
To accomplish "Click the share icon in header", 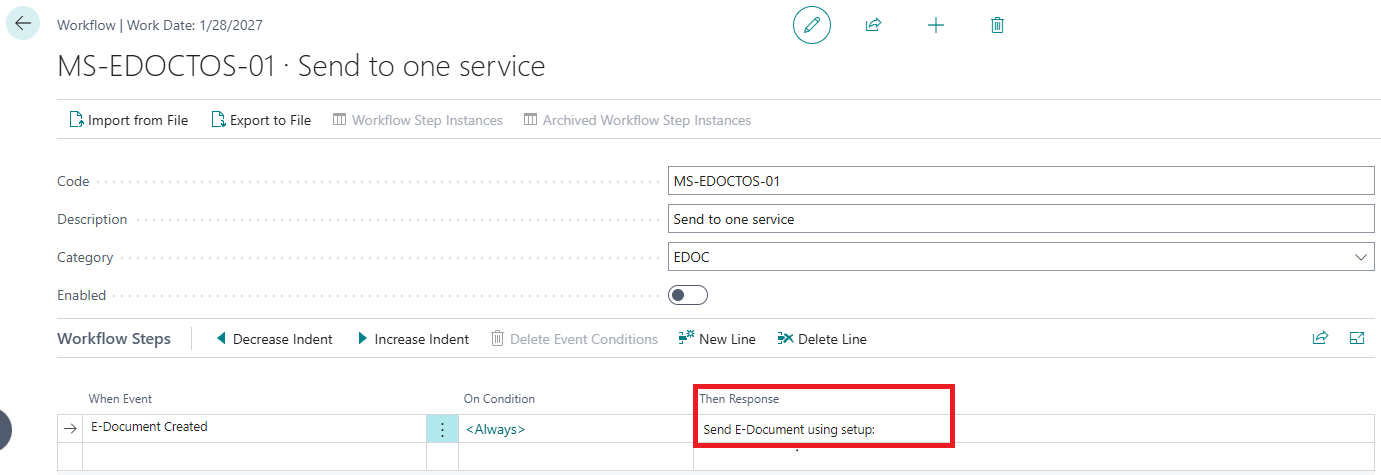I will tap(873, 25).
